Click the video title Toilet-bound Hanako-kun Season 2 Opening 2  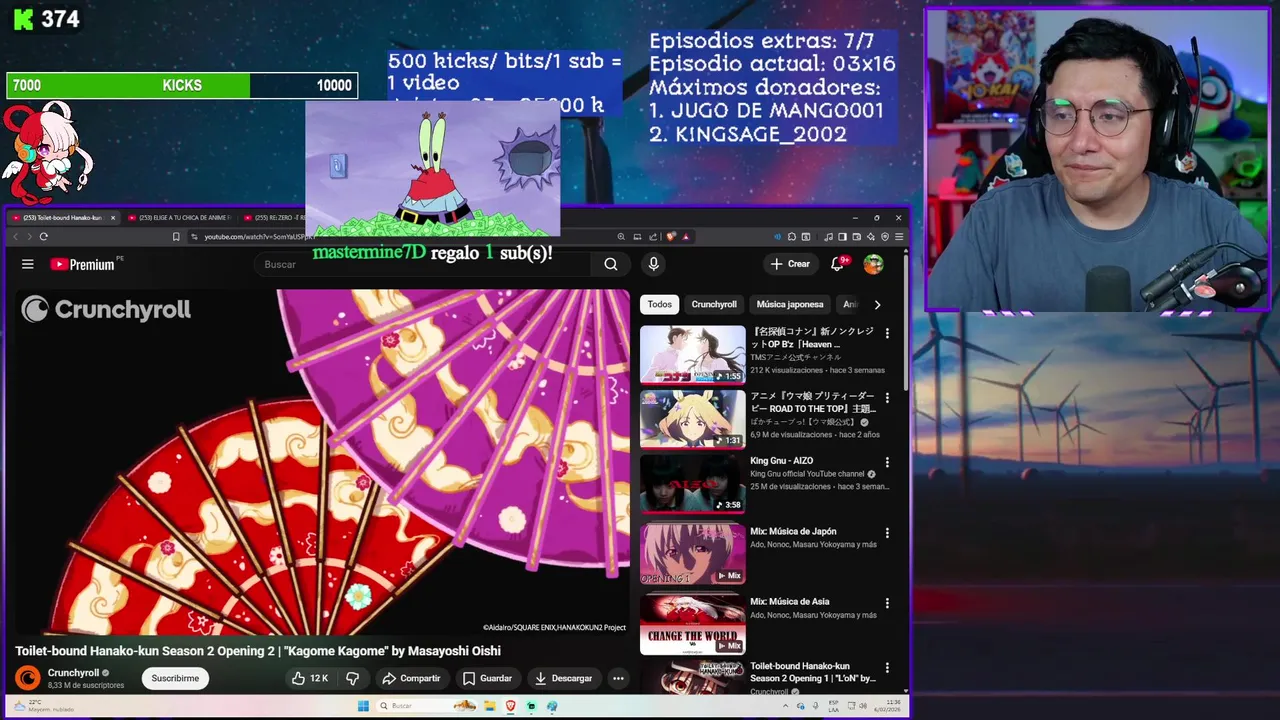258,651
